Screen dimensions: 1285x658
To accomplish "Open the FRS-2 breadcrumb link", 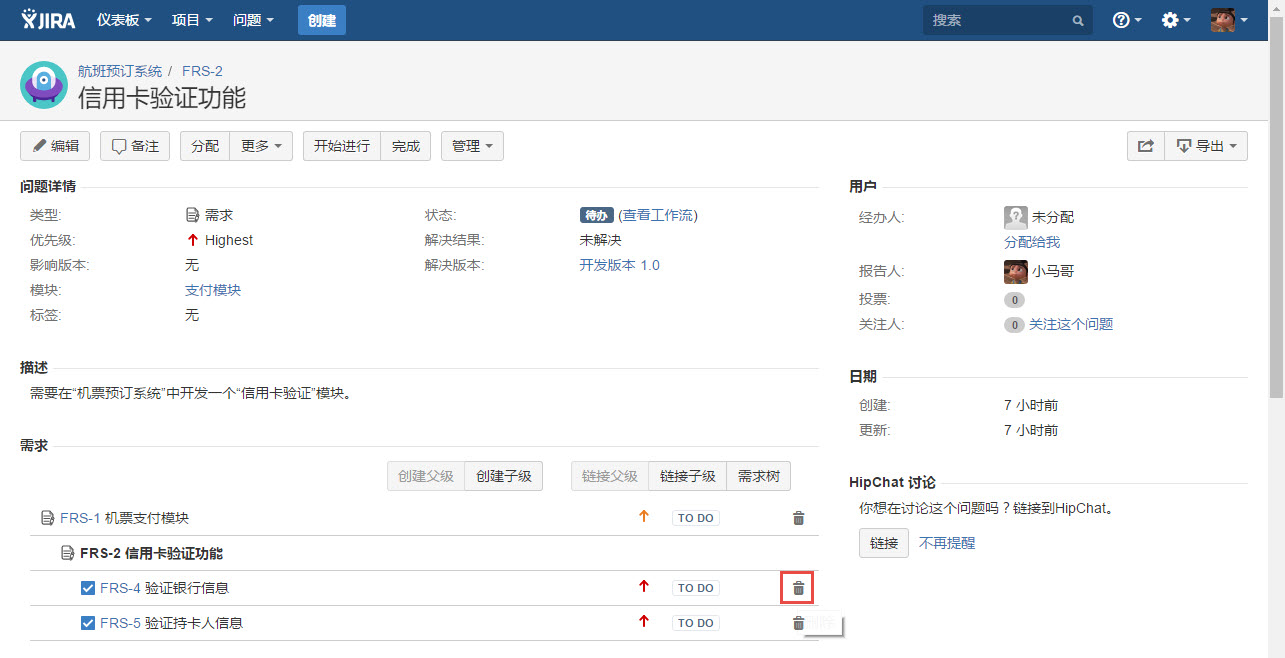I will (202, 71).
